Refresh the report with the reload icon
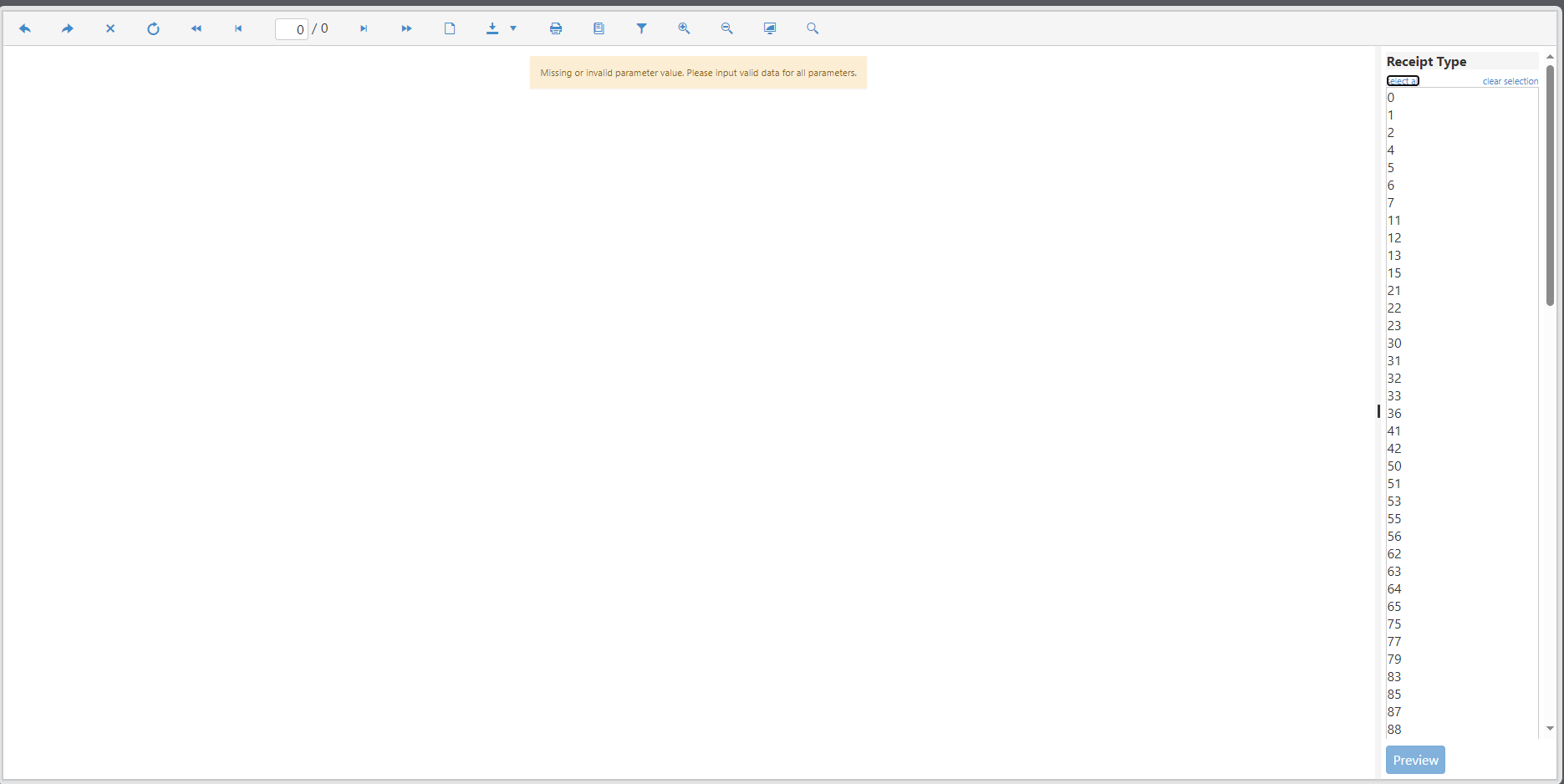This screenshot has width=1564, height=784. (x=153, y=28)
